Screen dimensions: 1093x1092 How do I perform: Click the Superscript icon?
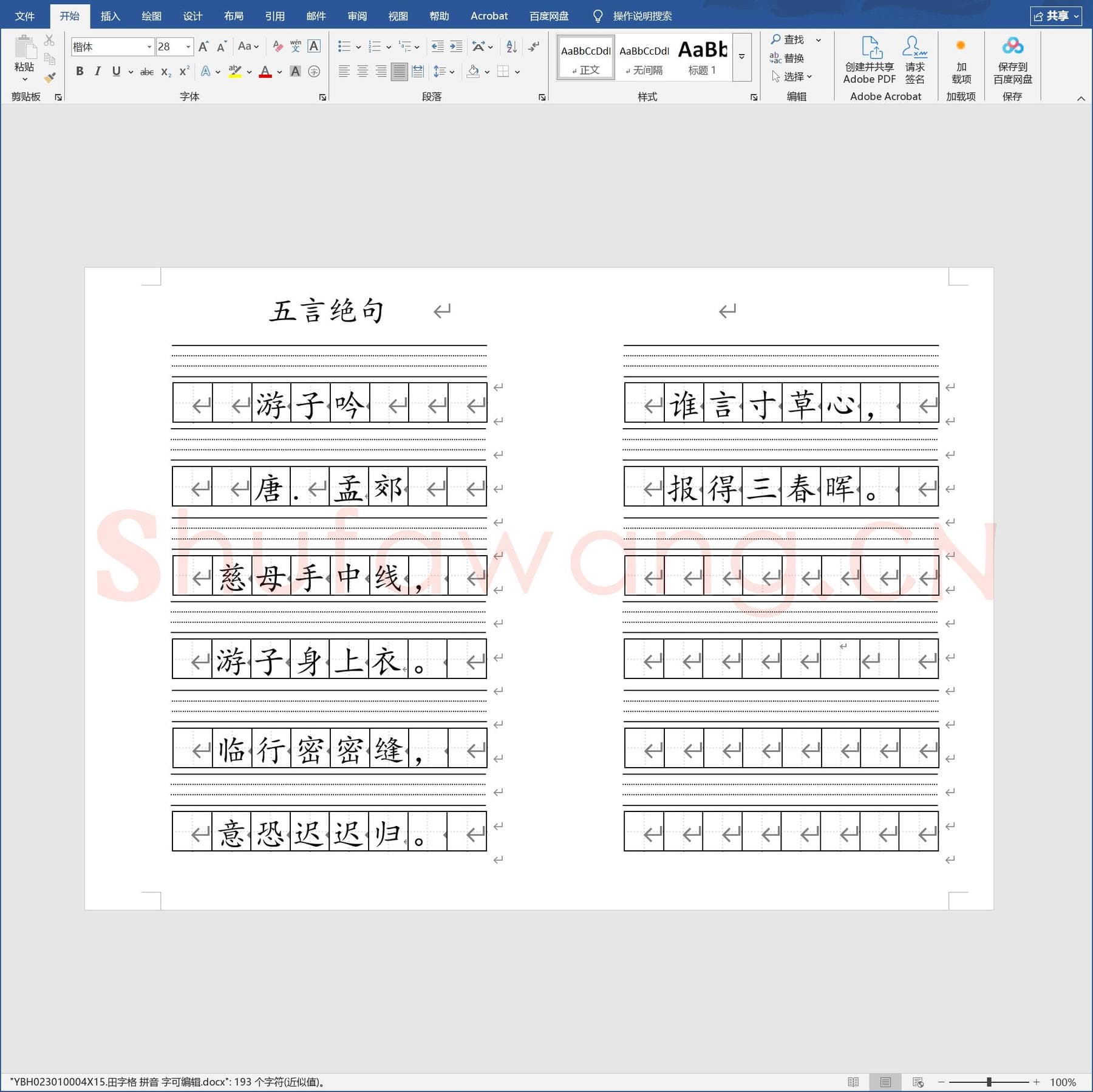[184, 71]
